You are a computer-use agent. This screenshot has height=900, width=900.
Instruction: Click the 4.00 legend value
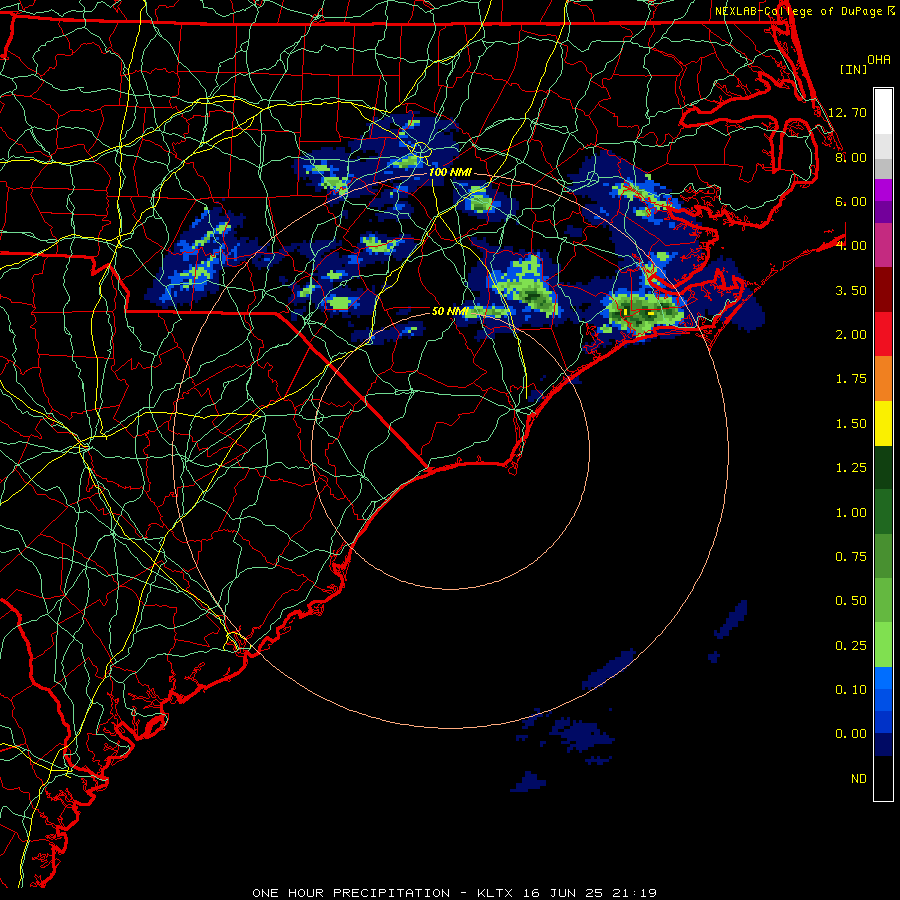(851, 246)
